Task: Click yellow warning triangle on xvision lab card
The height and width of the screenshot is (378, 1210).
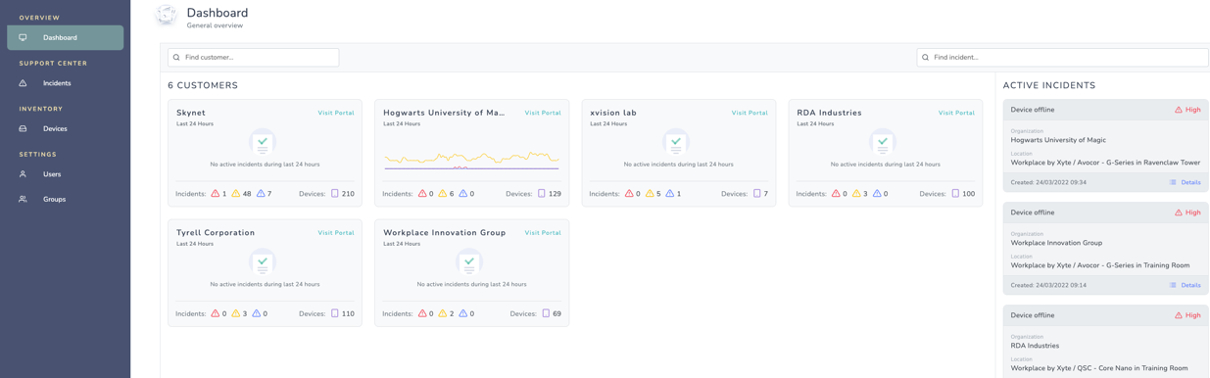Action: coord(649,194)
